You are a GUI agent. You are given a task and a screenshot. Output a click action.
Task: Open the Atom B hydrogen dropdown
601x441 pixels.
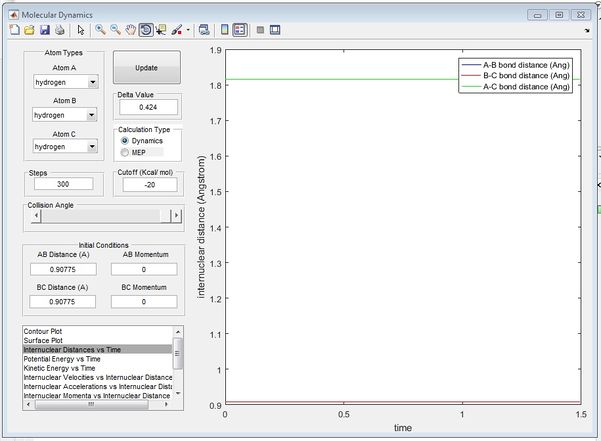pyautogui.click(x=65, y=115)
